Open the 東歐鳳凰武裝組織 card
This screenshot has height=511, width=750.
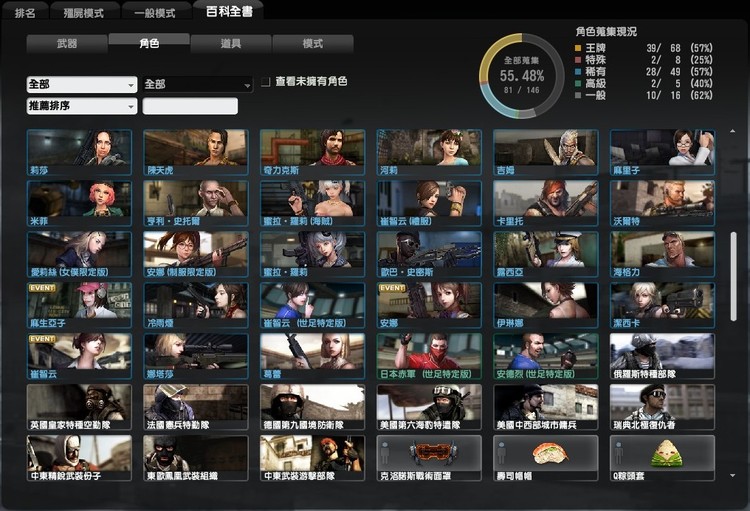point(196,458)
